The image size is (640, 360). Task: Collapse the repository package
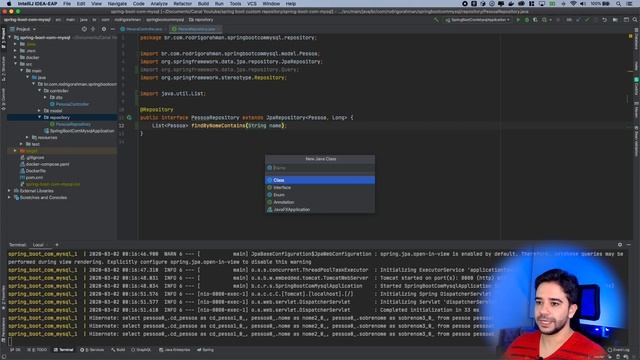click(40, 117)
